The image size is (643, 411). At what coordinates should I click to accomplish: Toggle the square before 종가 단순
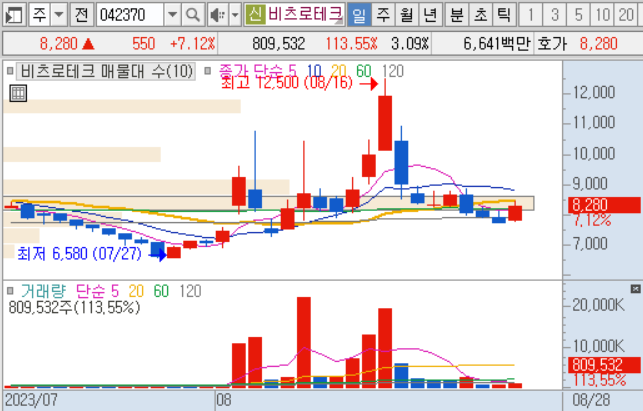207,71
